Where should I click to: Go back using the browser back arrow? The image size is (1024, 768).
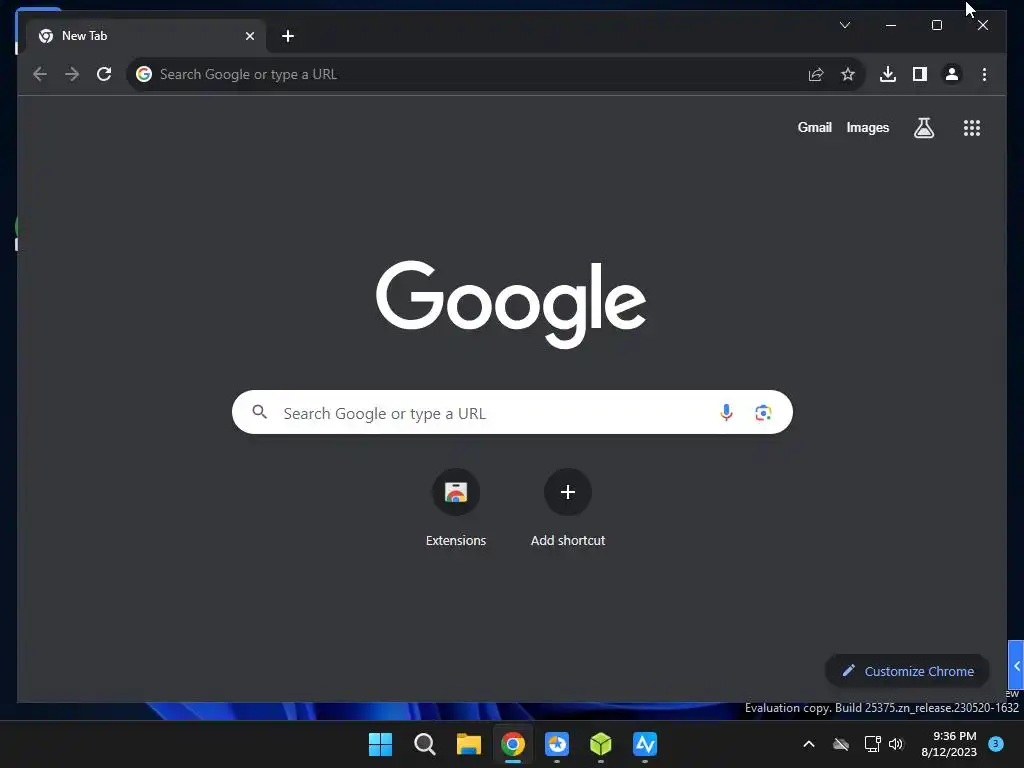40,74
